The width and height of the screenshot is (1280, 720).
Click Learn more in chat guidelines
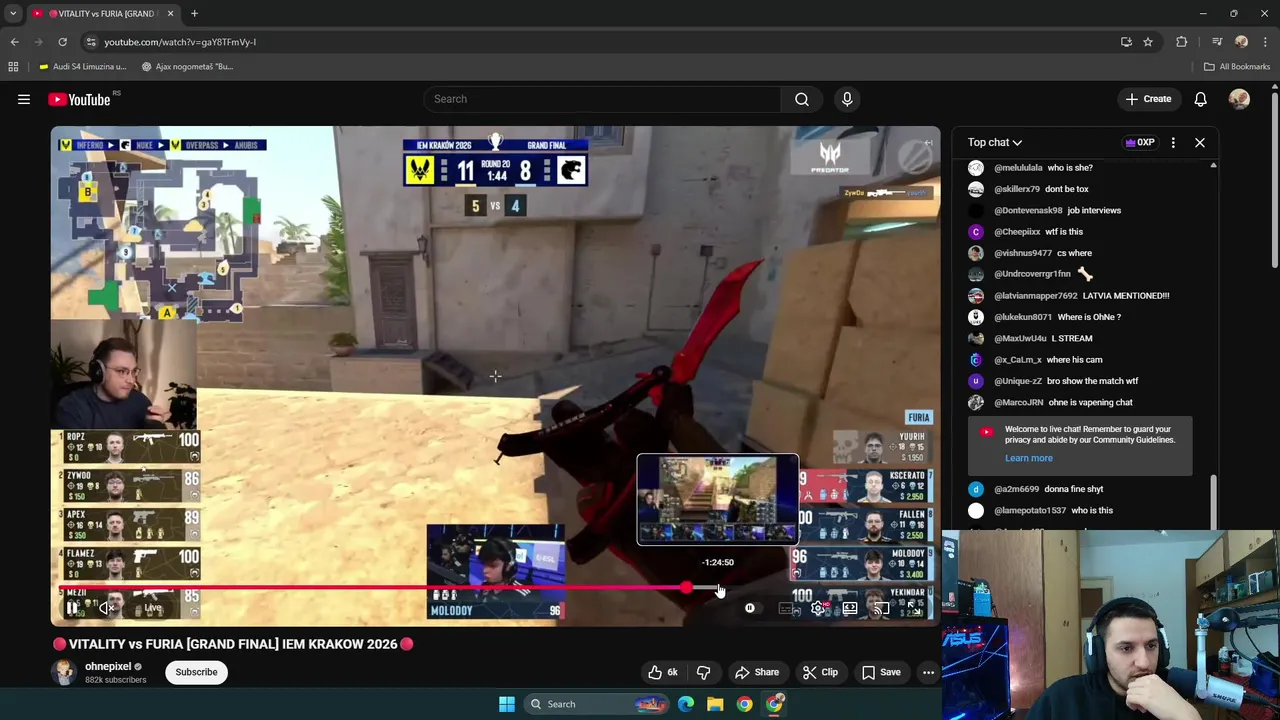point(1029,458)
